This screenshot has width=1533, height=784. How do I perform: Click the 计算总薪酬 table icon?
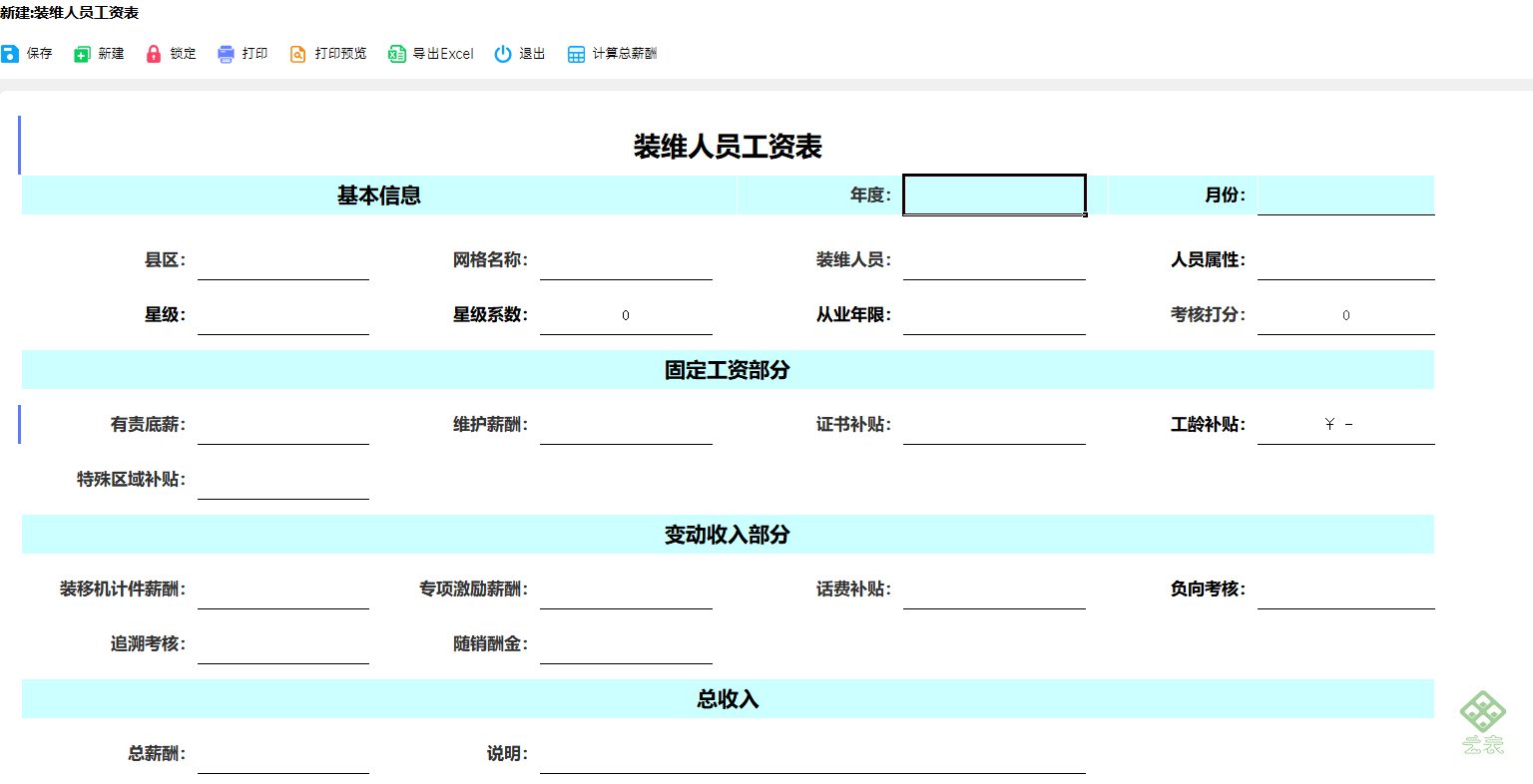(576, 54)
